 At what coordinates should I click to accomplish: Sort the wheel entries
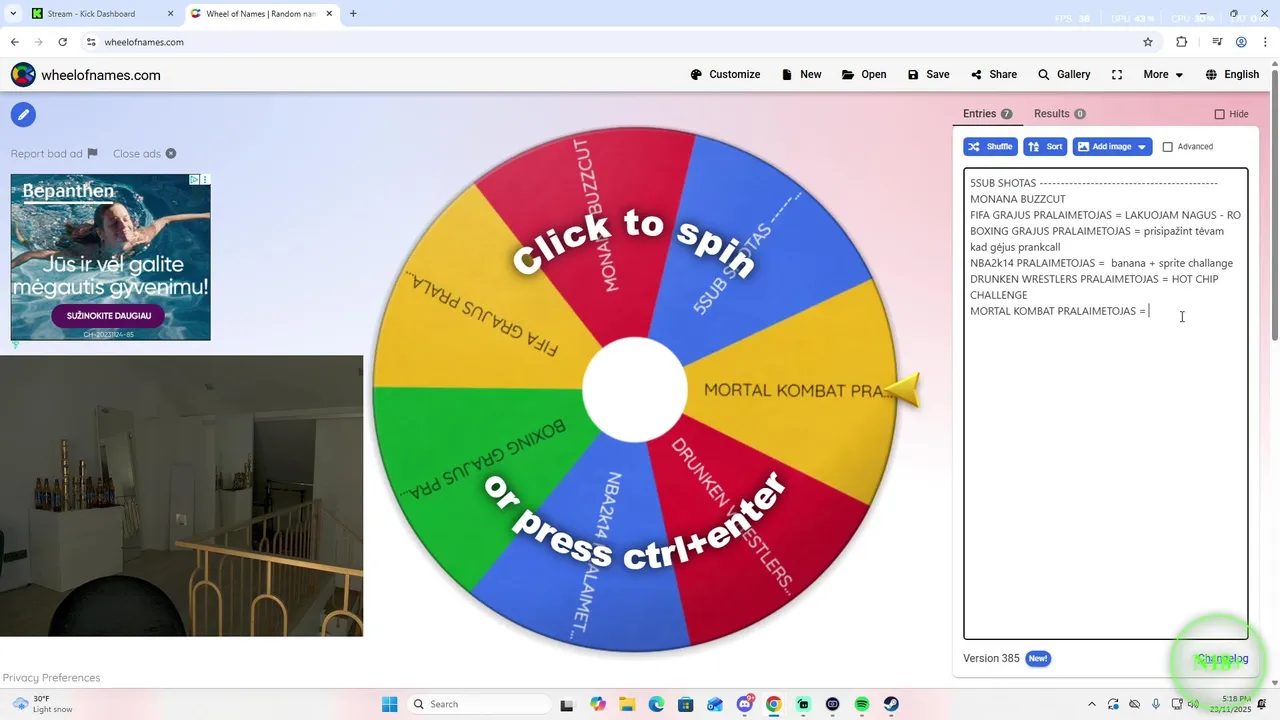tap(1045, 147)
